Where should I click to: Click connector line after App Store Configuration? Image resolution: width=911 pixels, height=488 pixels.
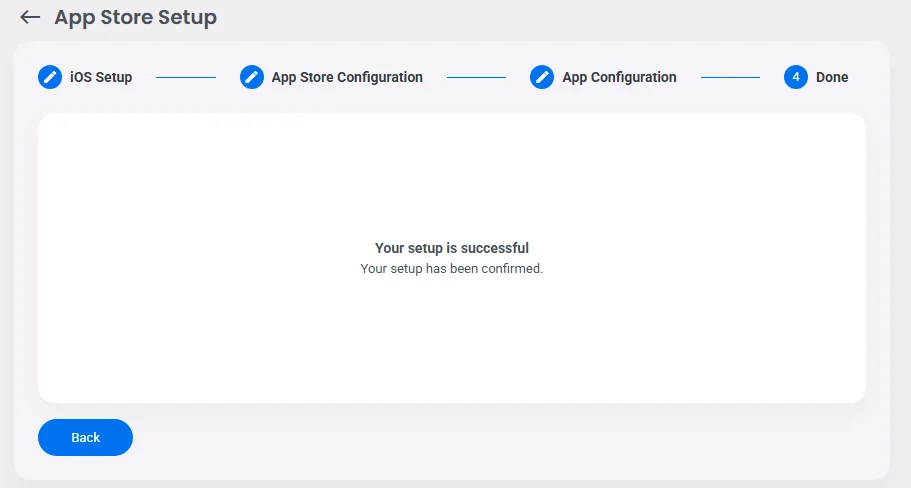(476, 77)
